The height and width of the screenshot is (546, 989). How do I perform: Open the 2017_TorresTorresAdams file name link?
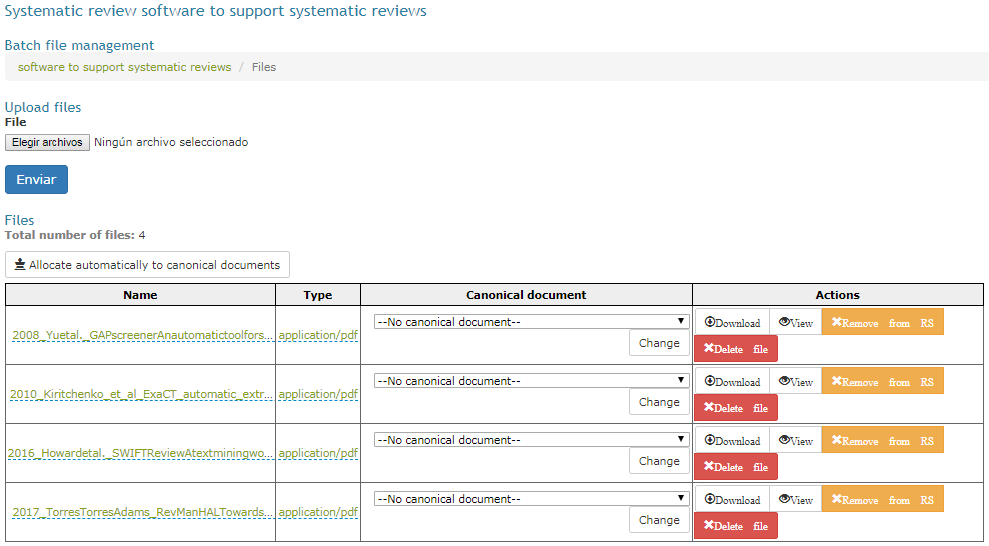point(143,513)
